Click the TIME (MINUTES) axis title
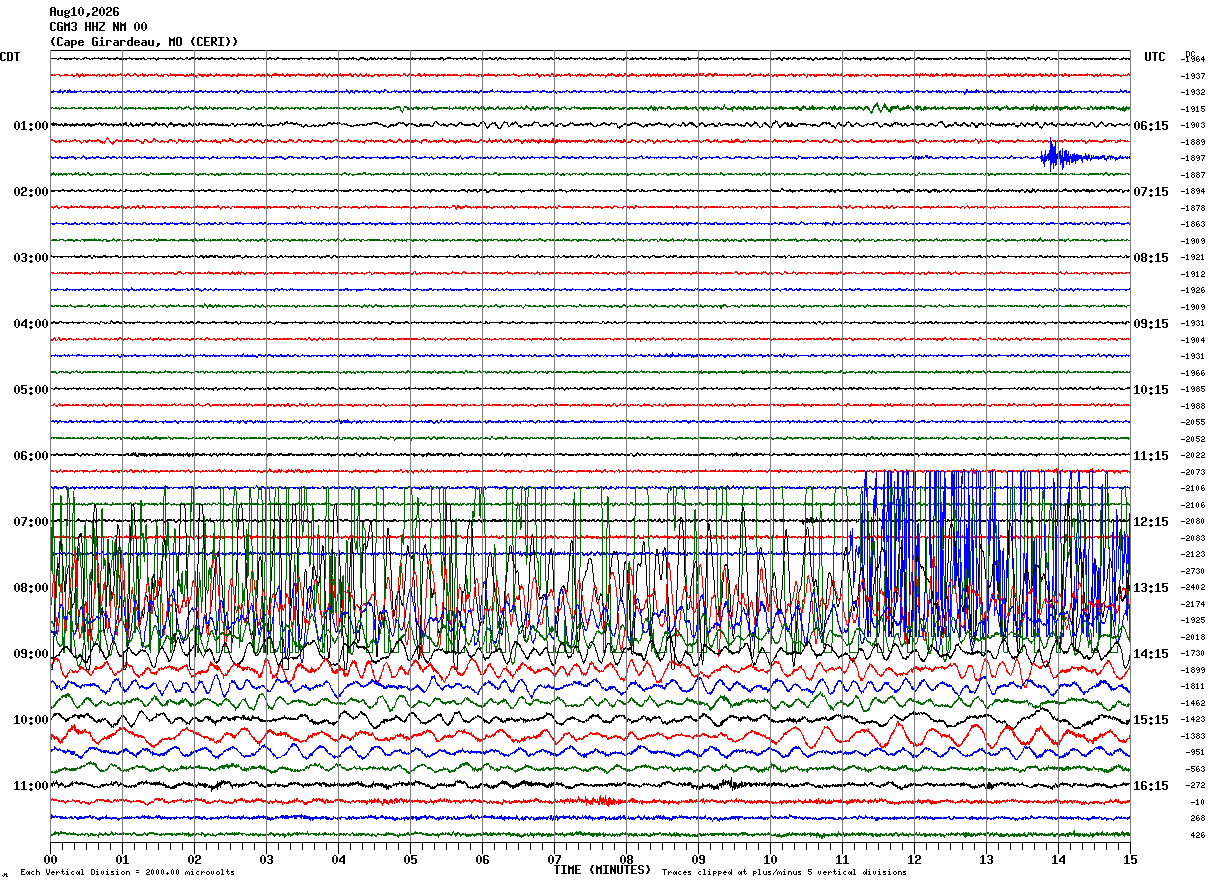Screen dimensions: 1210x886 click(602, 870)
